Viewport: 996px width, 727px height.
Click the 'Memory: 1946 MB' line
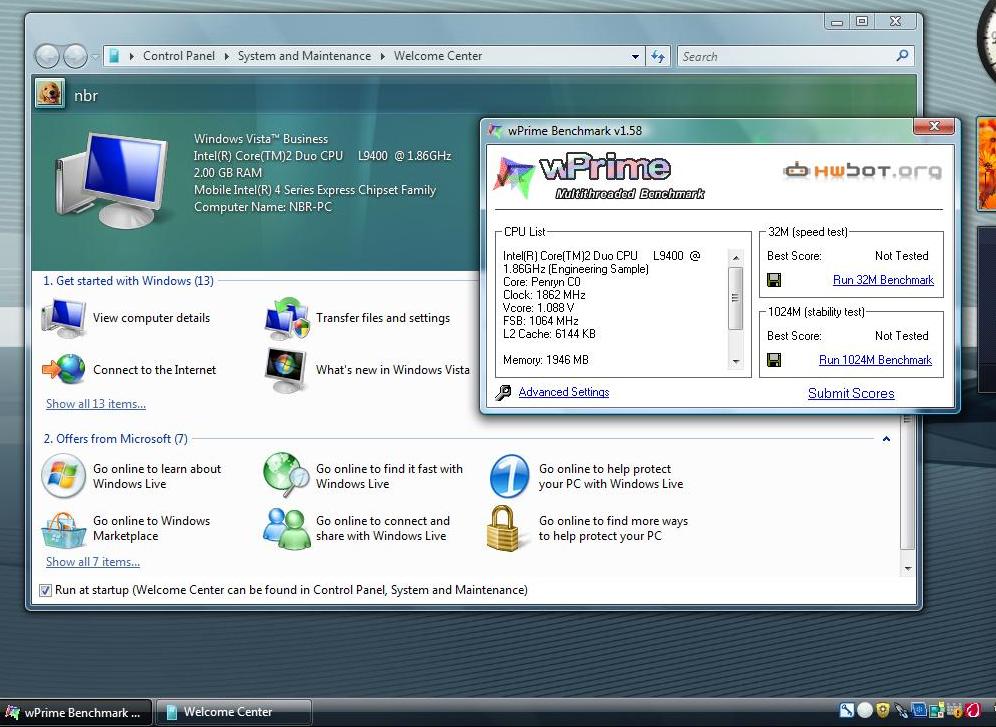point(546,360)
